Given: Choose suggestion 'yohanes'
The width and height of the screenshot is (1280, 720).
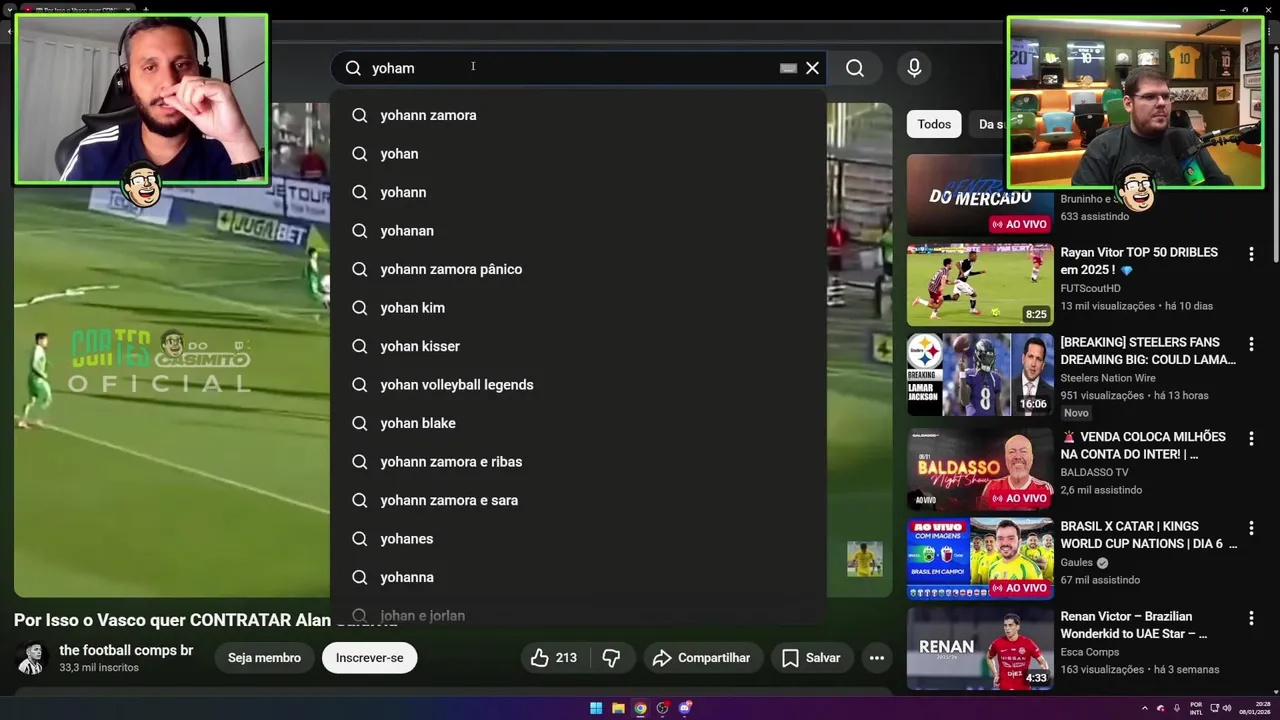Looking at the screenshot, I should point(578,539).
